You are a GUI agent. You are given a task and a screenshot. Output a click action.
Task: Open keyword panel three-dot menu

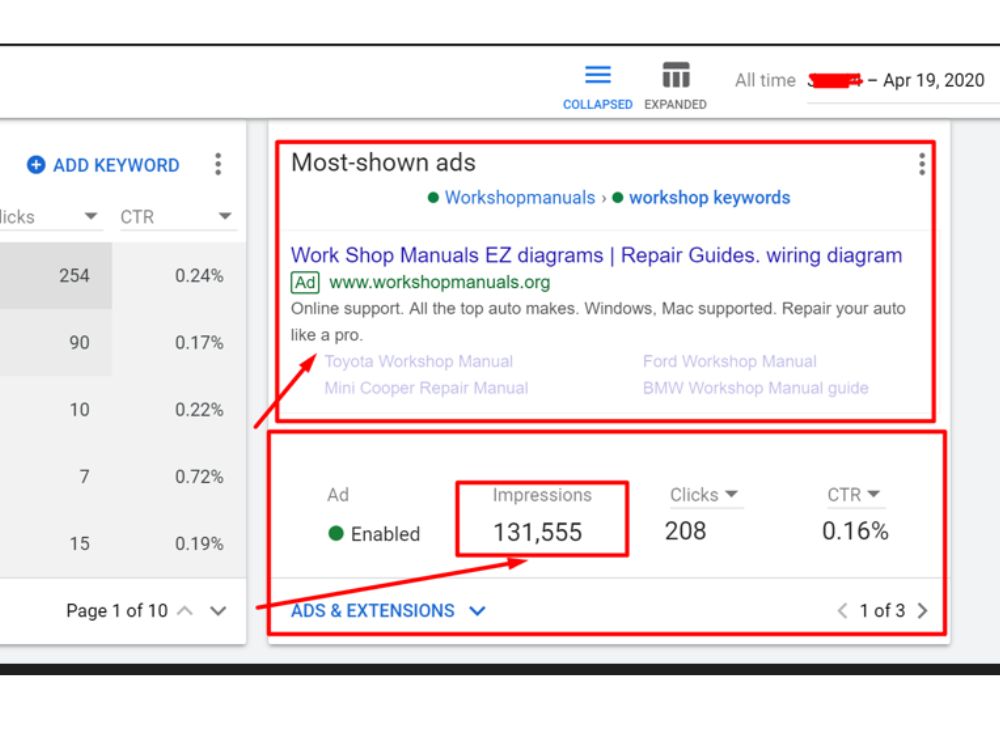[x=218, y=165]
